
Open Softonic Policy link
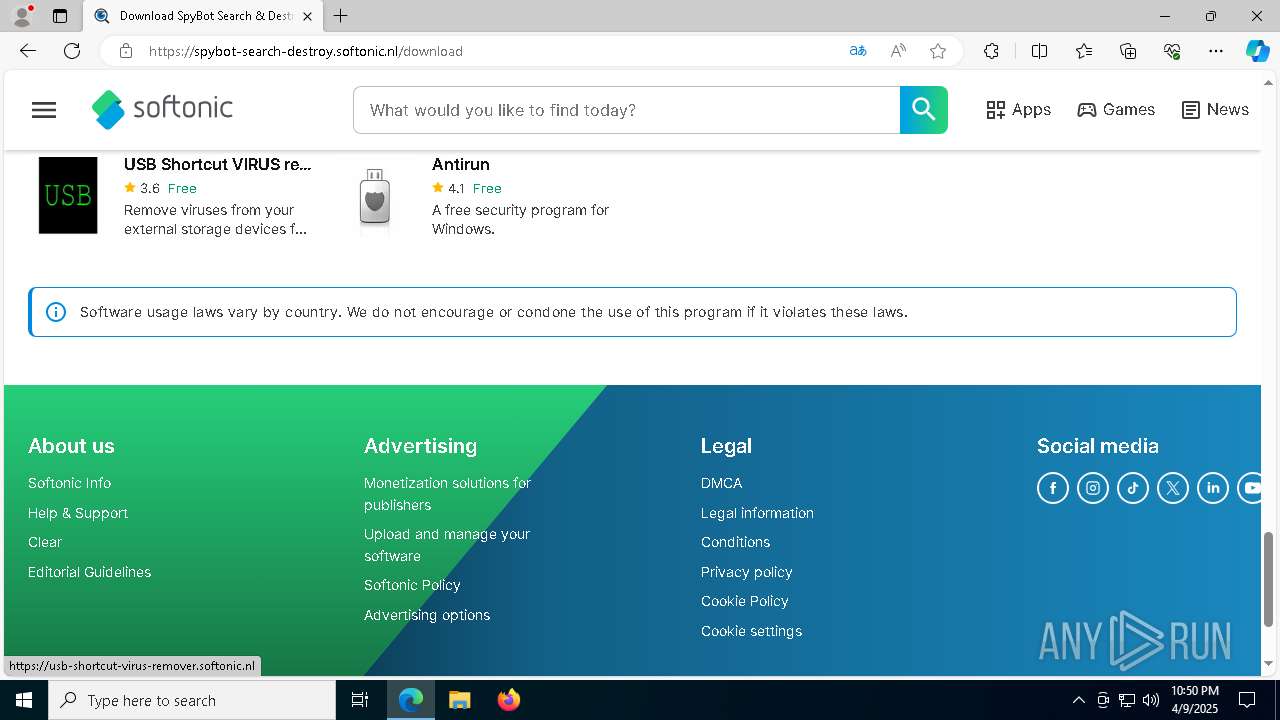point(412,585)
